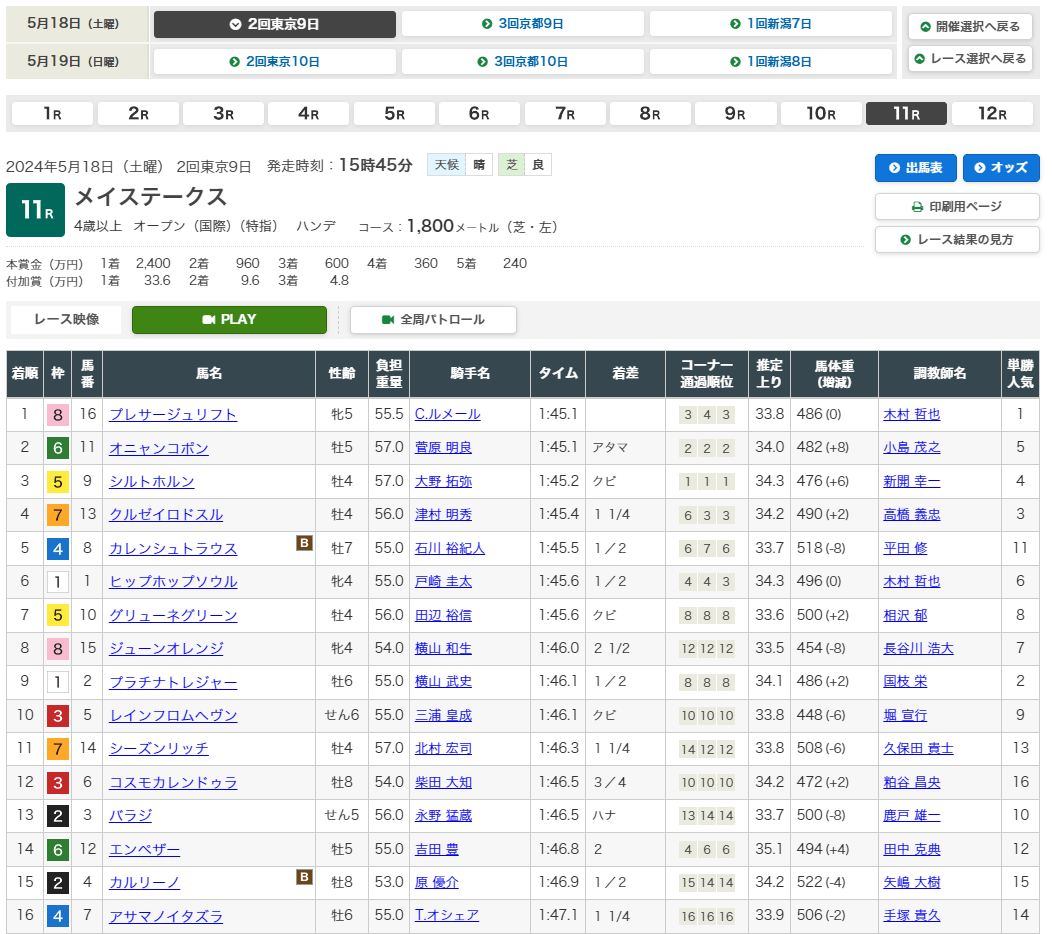Select the 1R race tab
Viewport: 1052px width, 934px height.
[x=52, y=114]
